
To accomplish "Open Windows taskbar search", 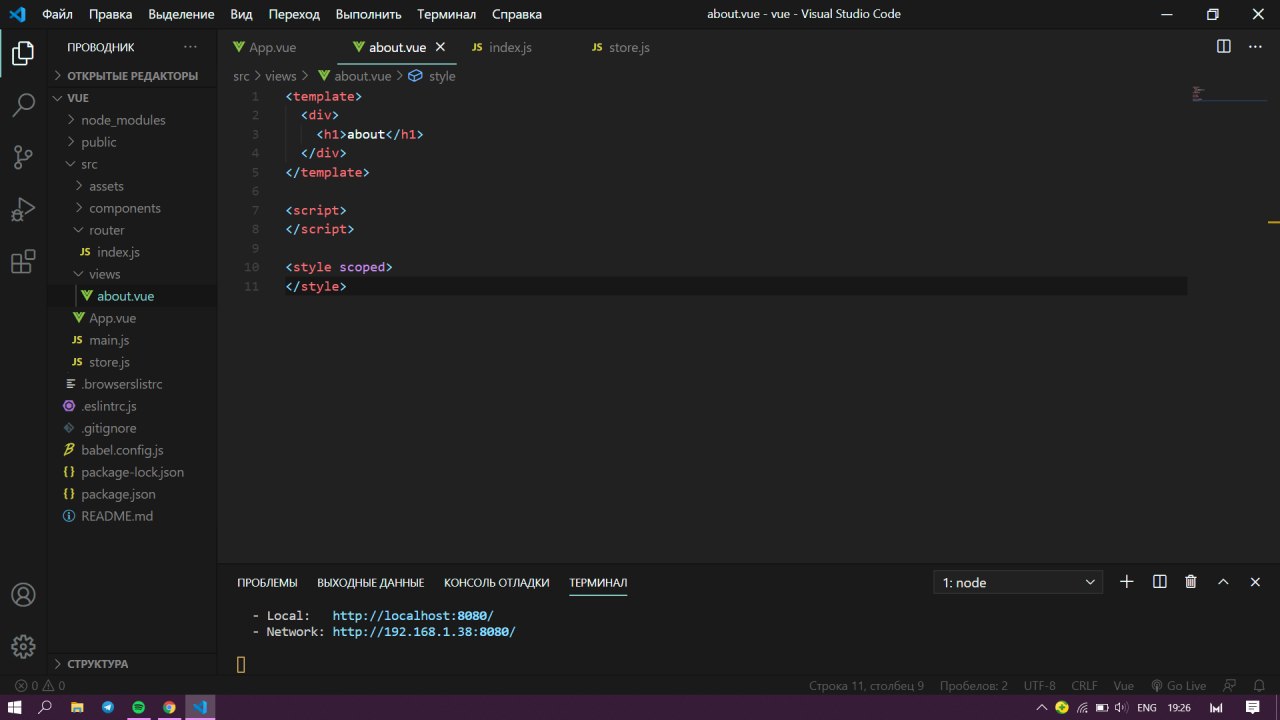I will click(x=45, y=707).
